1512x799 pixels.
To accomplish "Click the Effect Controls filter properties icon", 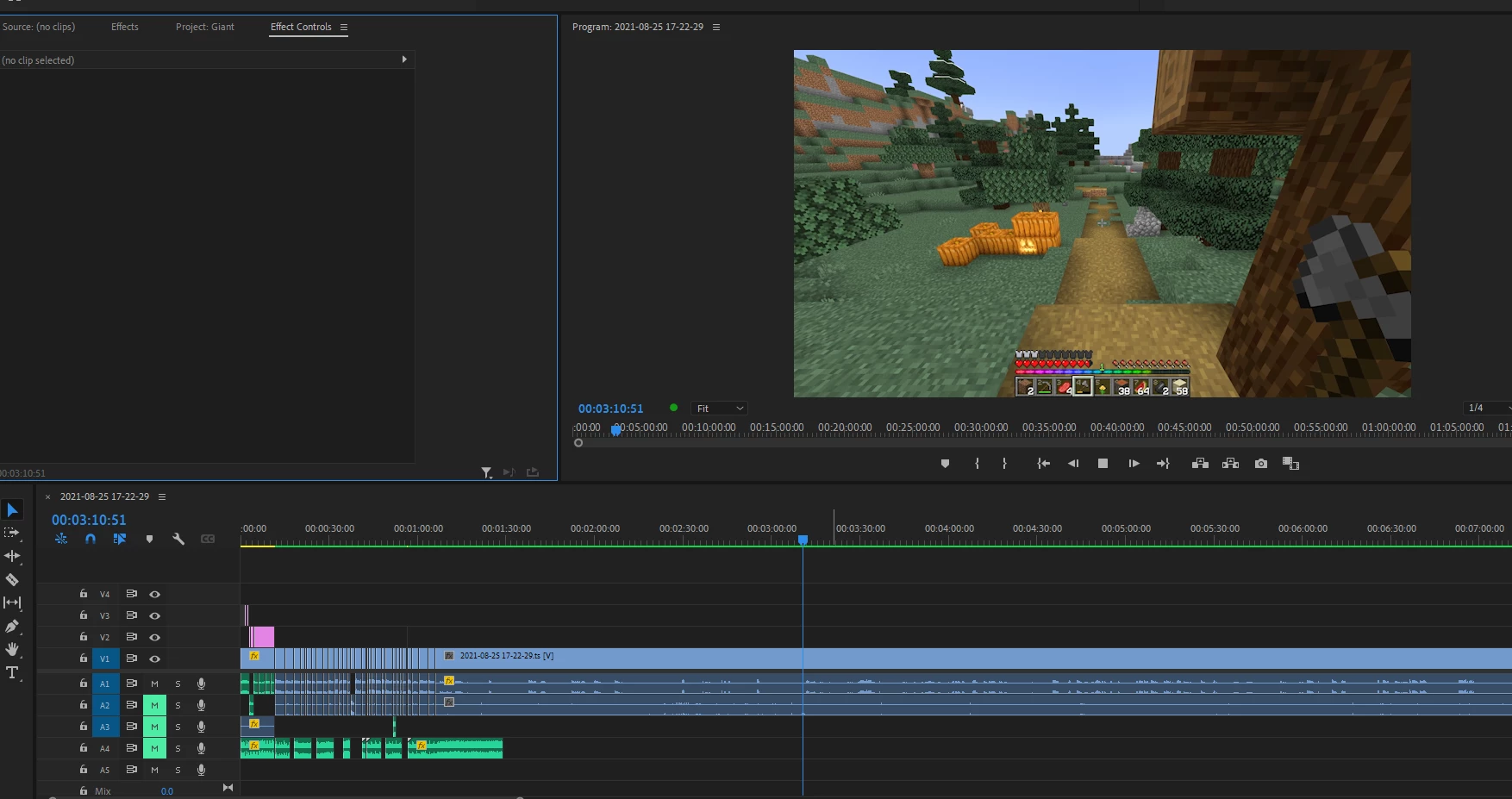I will (x=486, y=472).
